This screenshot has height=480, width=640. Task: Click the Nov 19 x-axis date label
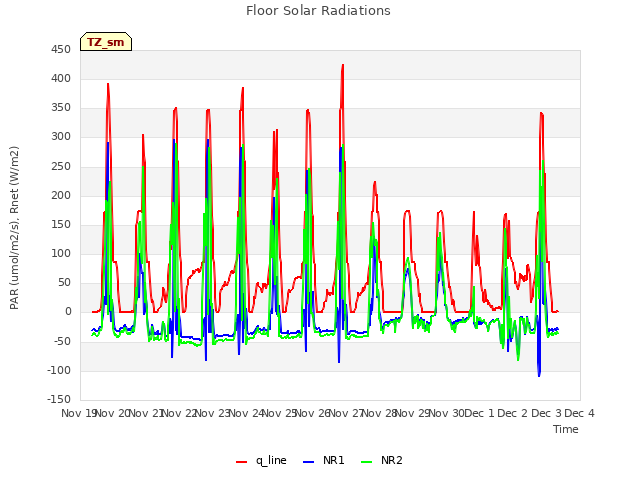point(78,413)
